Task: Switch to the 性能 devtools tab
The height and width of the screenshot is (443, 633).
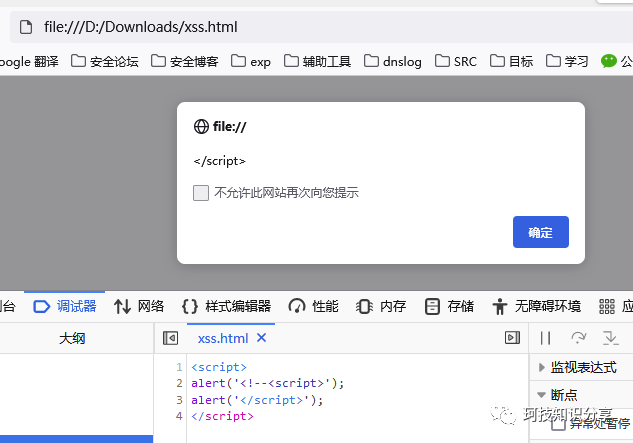Action: click(314, 306)
